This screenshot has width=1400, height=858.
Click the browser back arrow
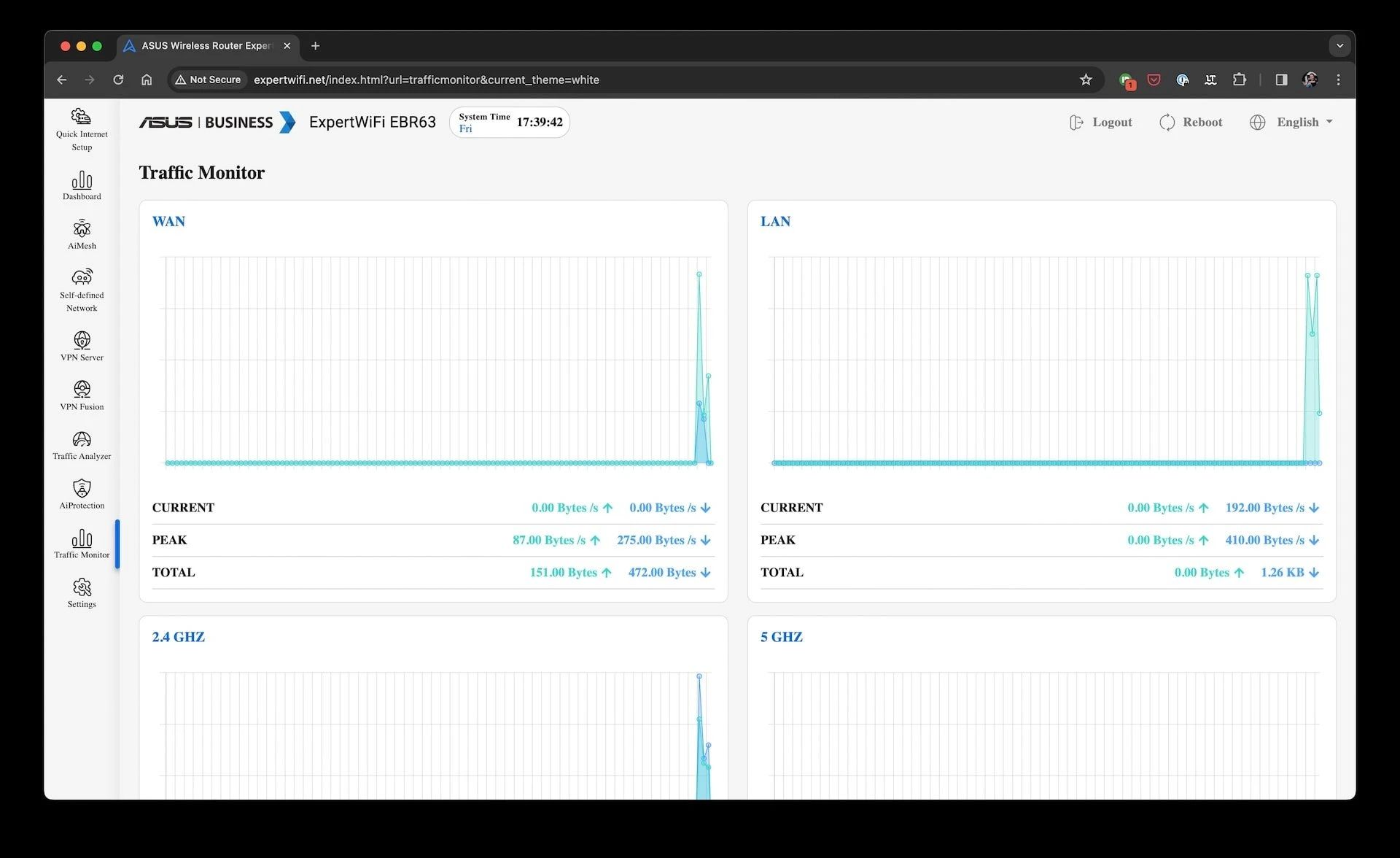tap(62, 80)
